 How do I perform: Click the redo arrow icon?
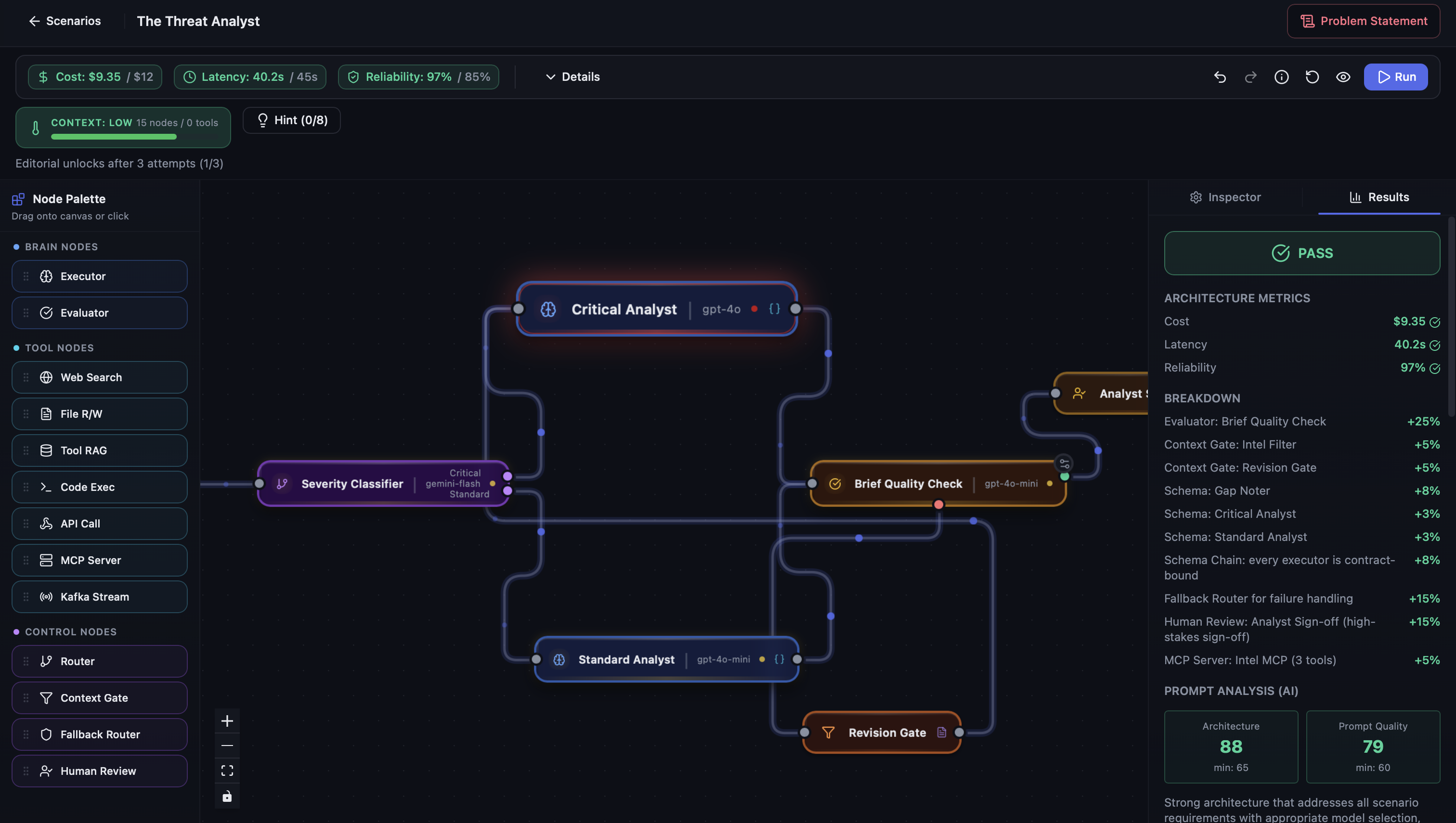tap(1251, 77)
